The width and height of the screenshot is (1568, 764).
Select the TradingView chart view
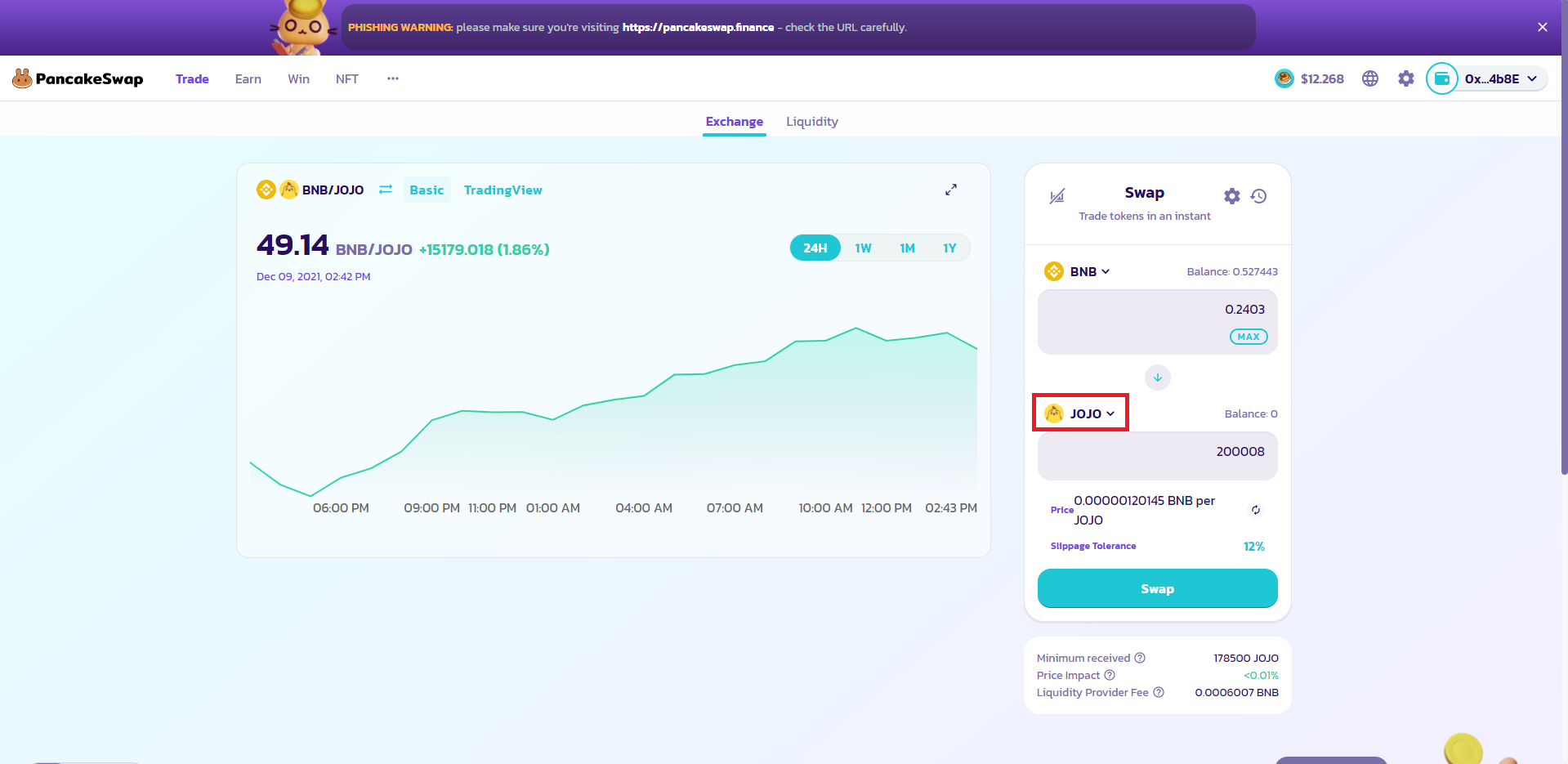click(503, 190)
